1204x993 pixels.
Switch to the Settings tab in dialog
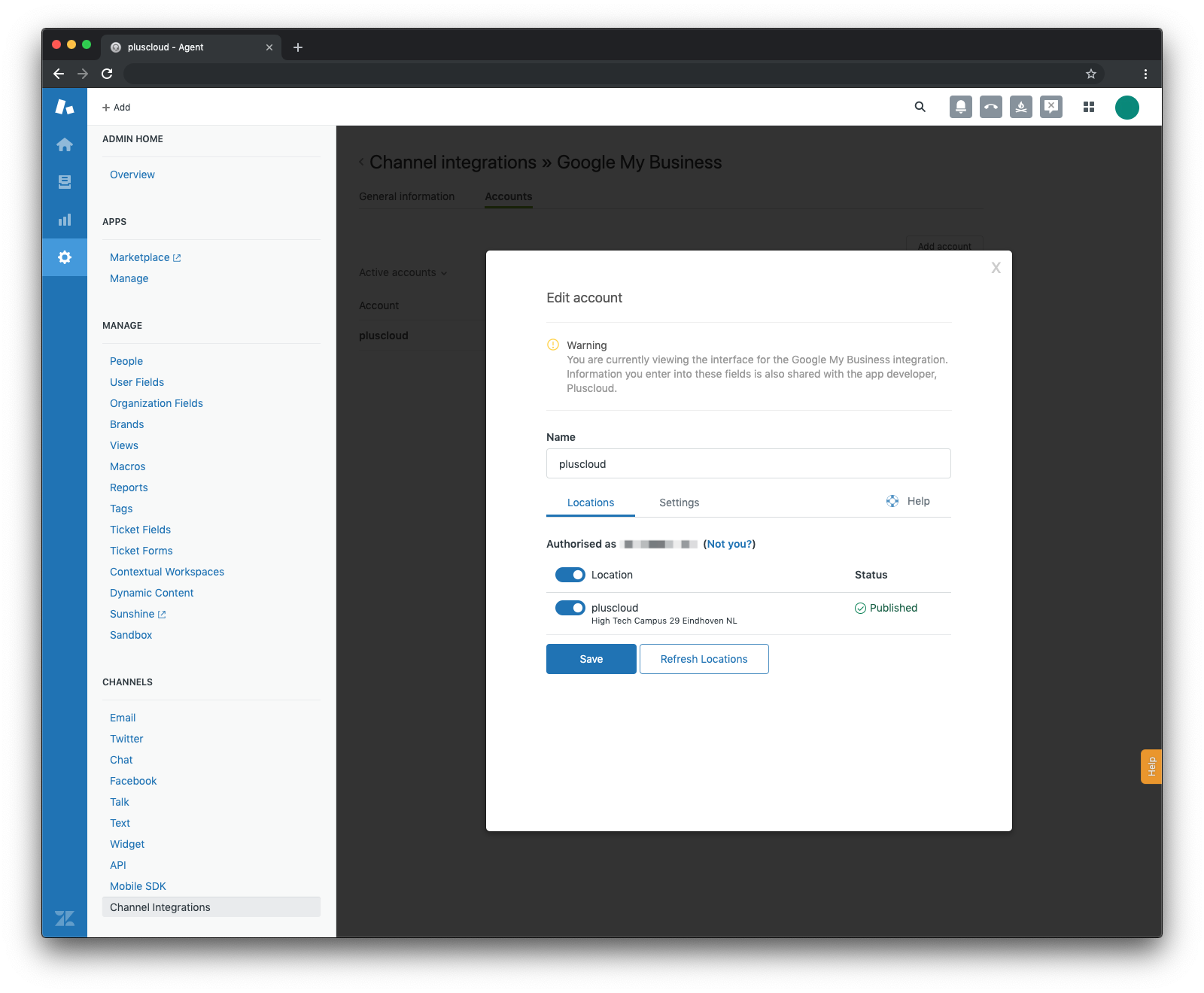pyautogui.click(x=679, y=503)
